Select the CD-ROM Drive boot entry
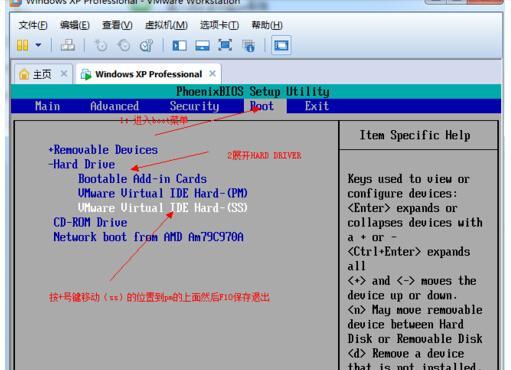Screen dimensions: 511x370 pos(90,222)
